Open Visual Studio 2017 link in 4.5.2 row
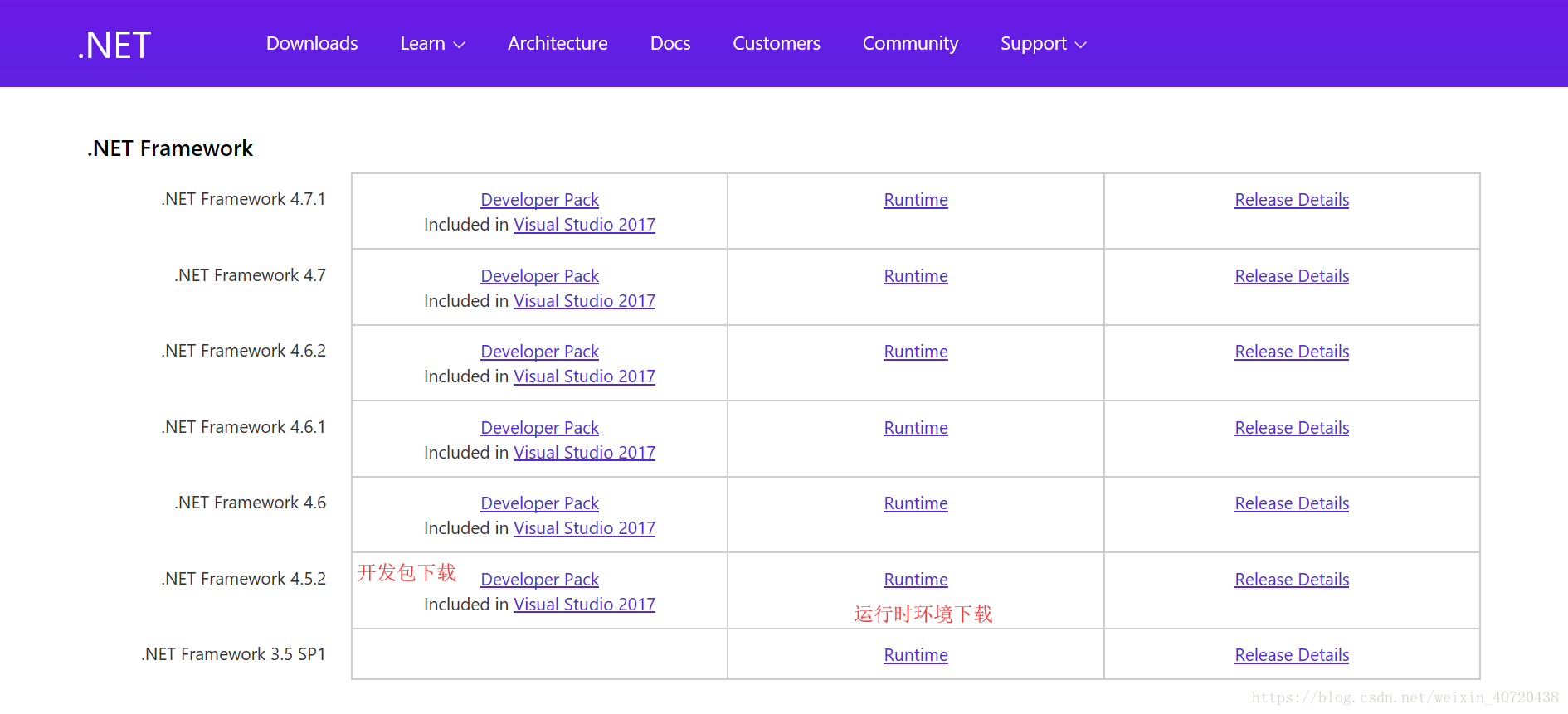Screen dimensions: 1568x714 click(585, 605)
